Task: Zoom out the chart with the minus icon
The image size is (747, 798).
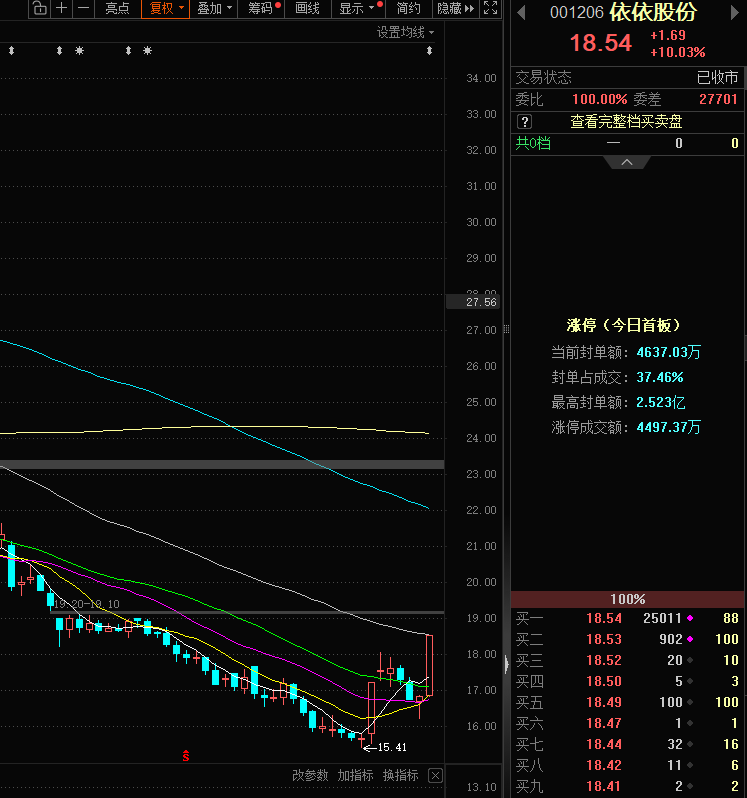Action: coord(83,8)
